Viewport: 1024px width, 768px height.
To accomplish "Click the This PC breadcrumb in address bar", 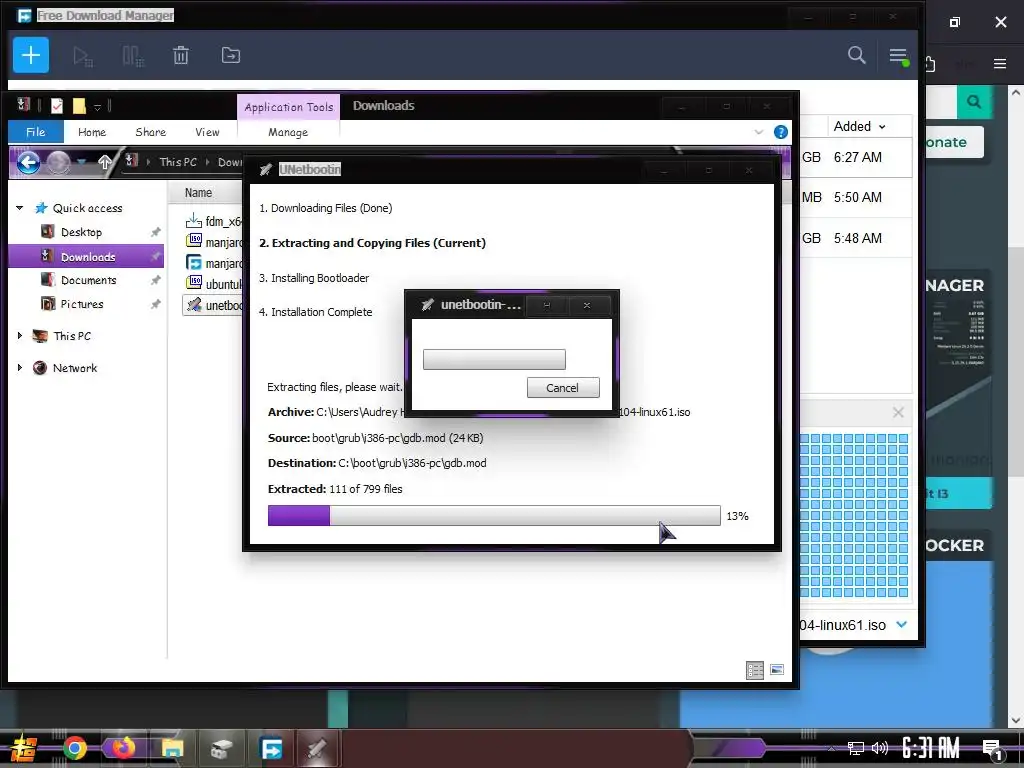I will [178, 162].
